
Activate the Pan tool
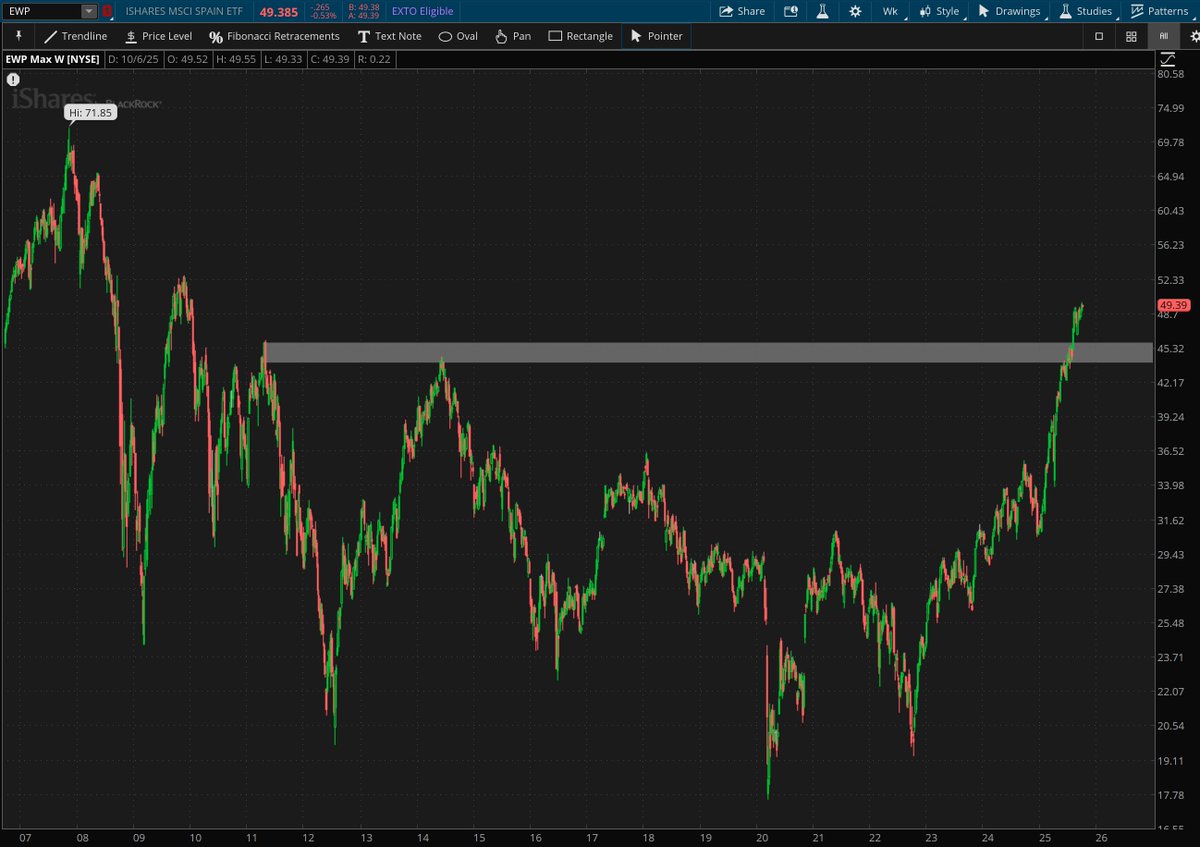(514, 36)
